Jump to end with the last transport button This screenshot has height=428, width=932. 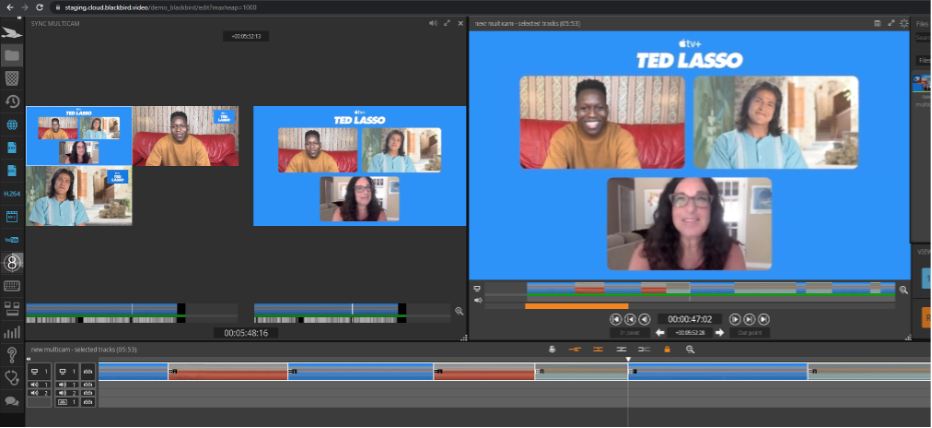coord(764,319)
